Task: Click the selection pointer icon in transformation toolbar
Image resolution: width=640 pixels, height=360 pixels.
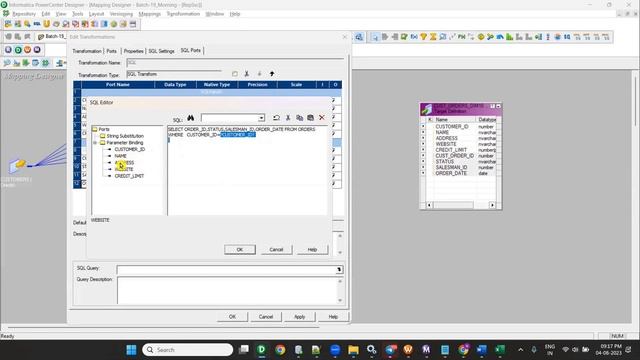Action: click(x=375, y=37)
